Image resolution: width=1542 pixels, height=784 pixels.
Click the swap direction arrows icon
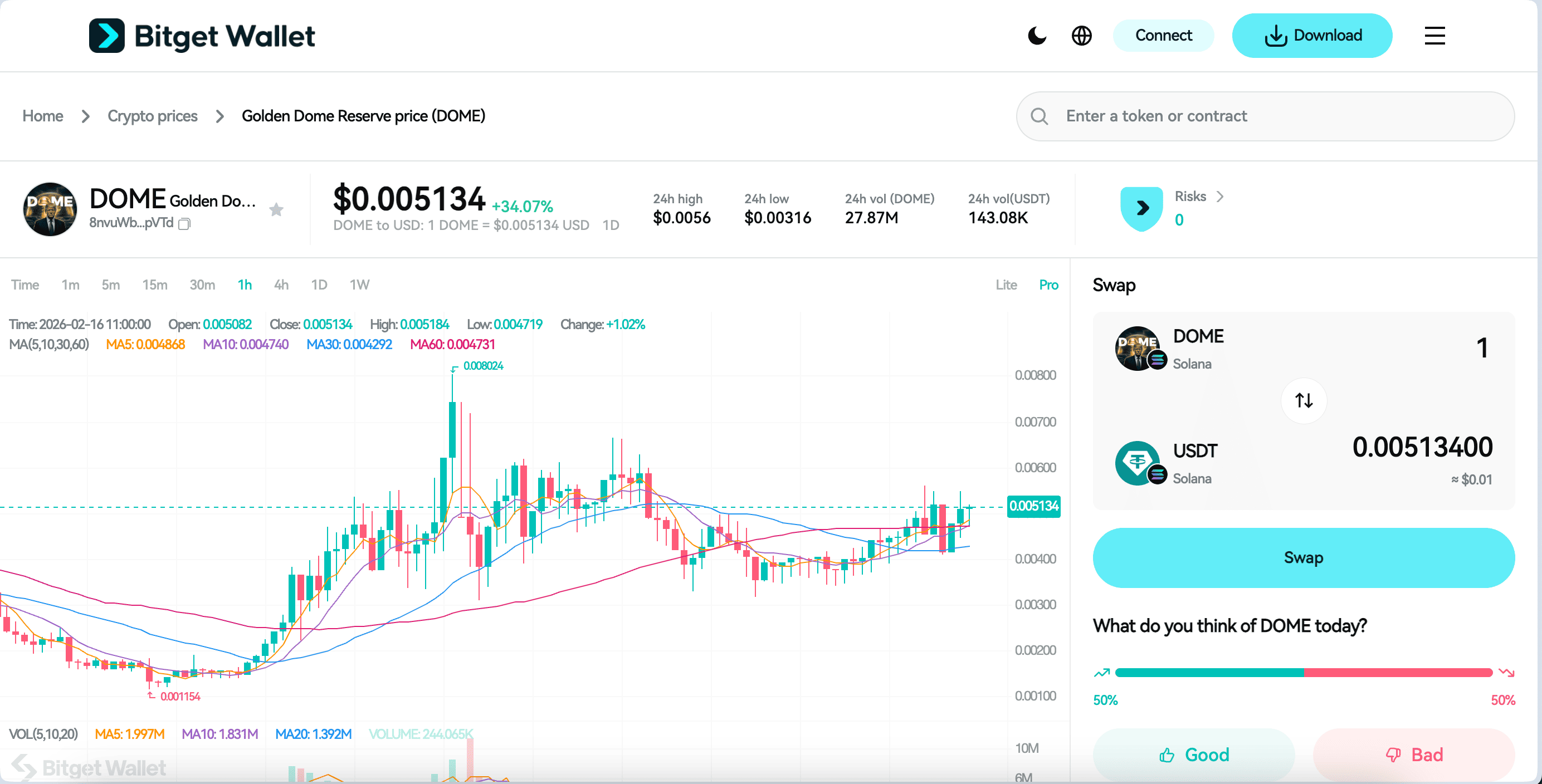click(x=1304, y=400)
